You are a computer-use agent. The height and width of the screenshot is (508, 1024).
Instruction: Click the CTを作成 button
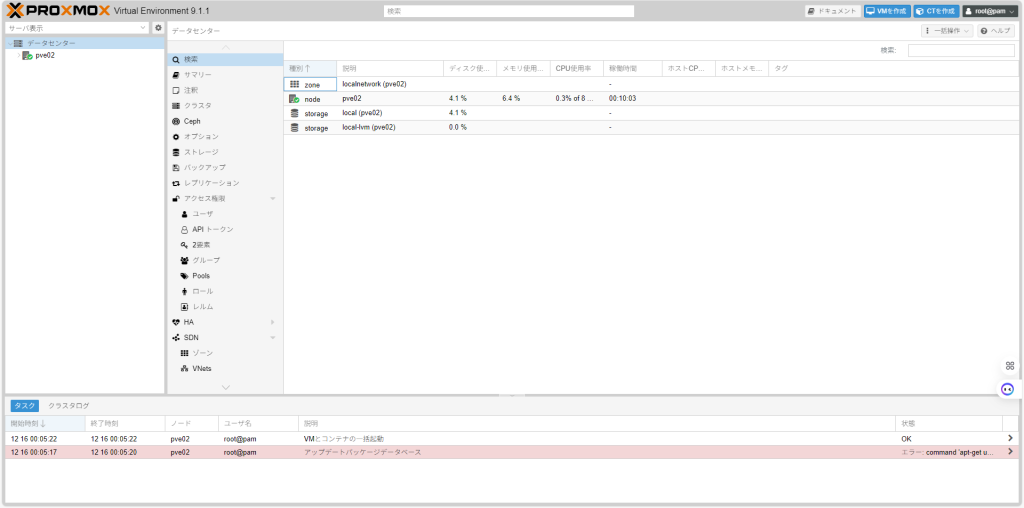pyautogui.click(x=935, y=11)
